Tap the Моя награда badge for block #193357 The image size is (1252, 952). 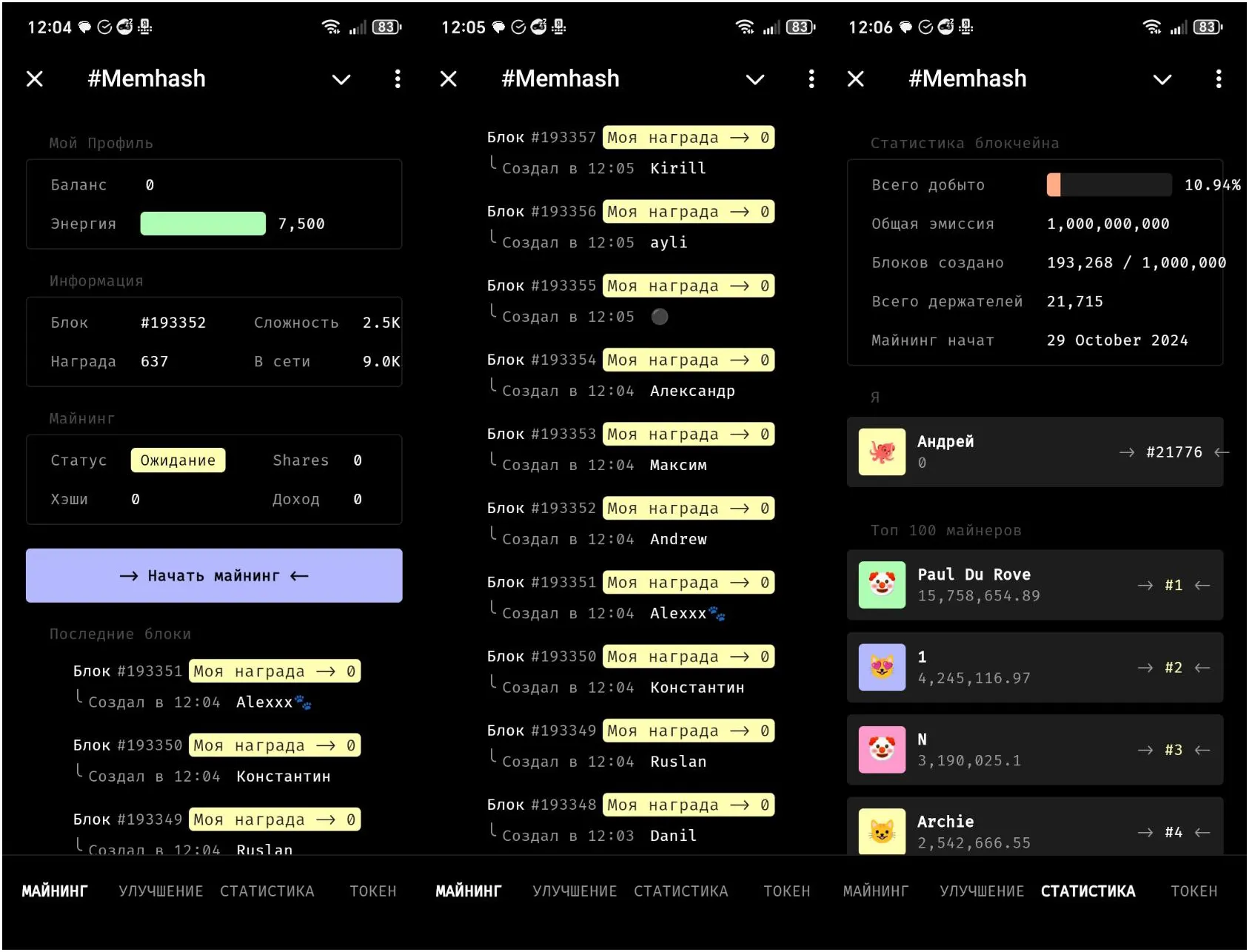[x=688, y=138]
